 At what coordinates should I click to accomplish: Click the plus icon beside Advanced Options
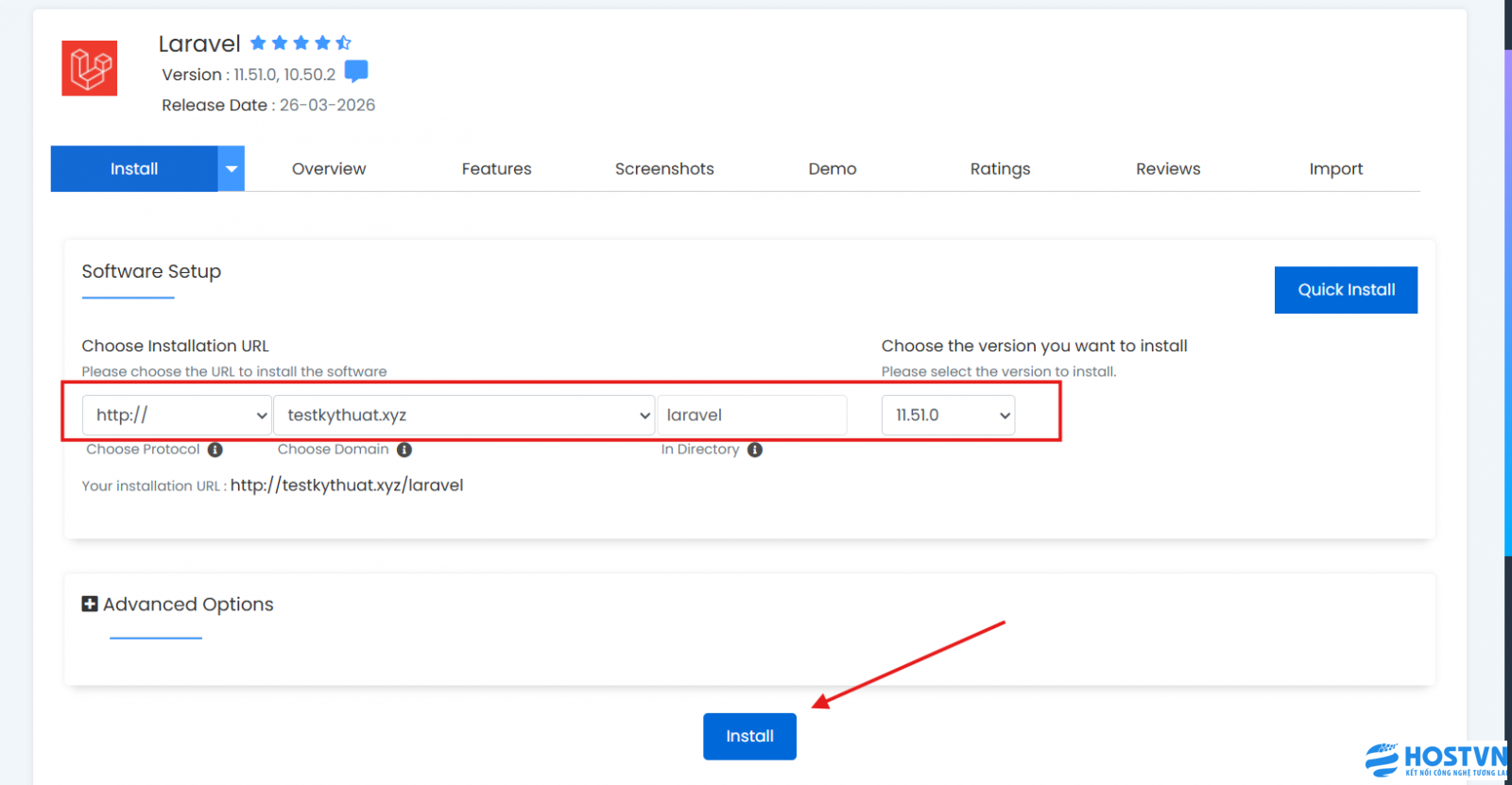coord(90,604)
